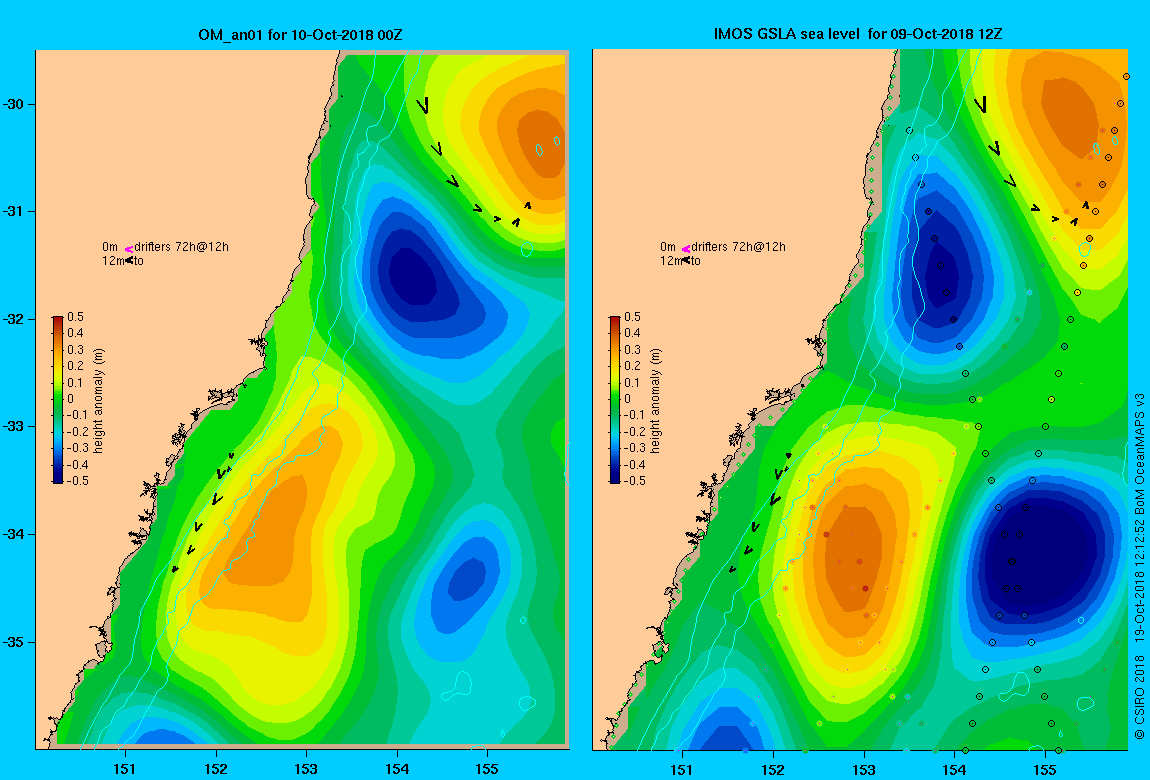Click the IMOS GSLA sea level map title
Screen dimensions: 1150x780
pyautogui.click(x=858, y=34)
